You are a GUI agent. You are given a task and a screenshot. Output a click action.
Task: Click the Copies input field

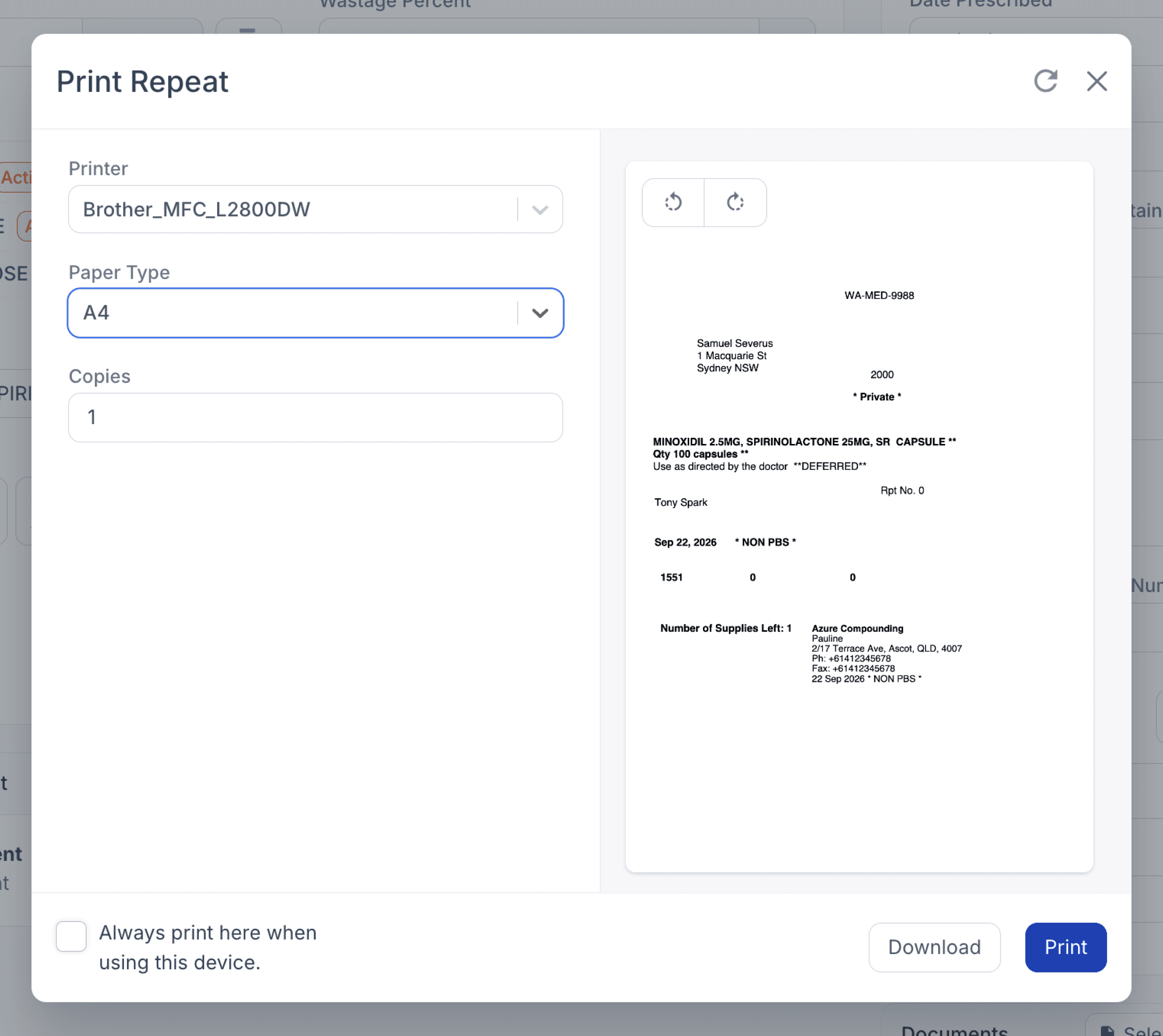[316, 417]
